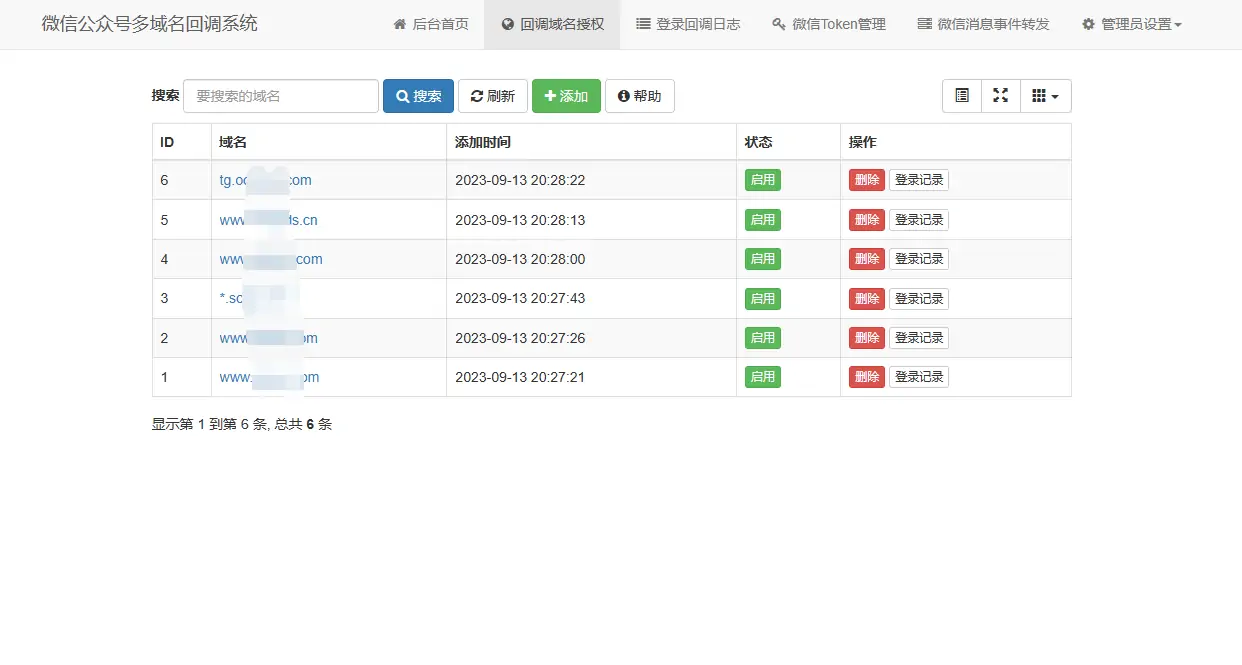Toggle the 启用 status for domain ID 6
Image resolution: width=1242 pixels, height=665 pixels.
pyautogui.click(x=762, y=180)
